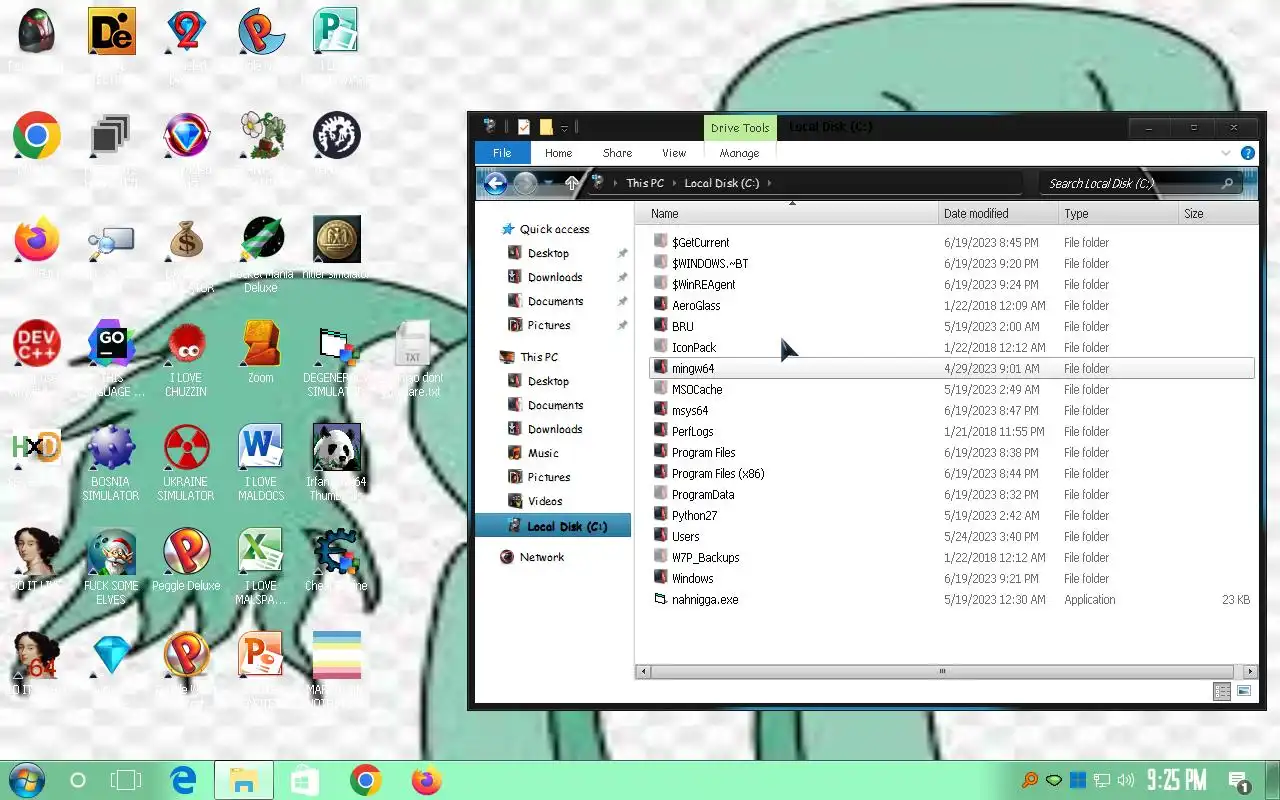Viewport: 1280px width, 800px height.
Task: Click the Properties icon in quick access toolbar
Action: [523, 127]
